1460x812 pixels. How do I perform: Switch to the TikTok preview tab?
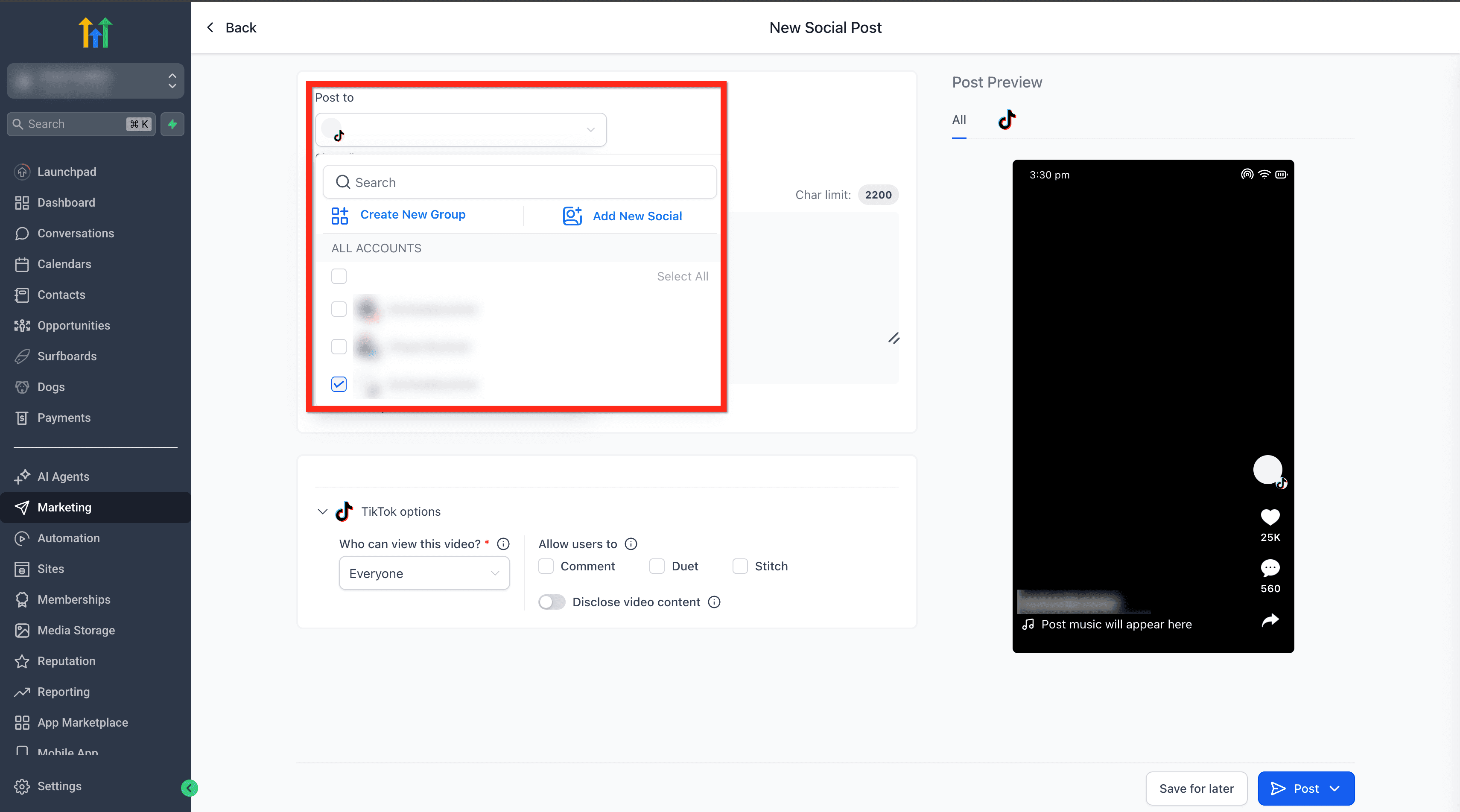pyautogui.click(x=1007, y=120)
